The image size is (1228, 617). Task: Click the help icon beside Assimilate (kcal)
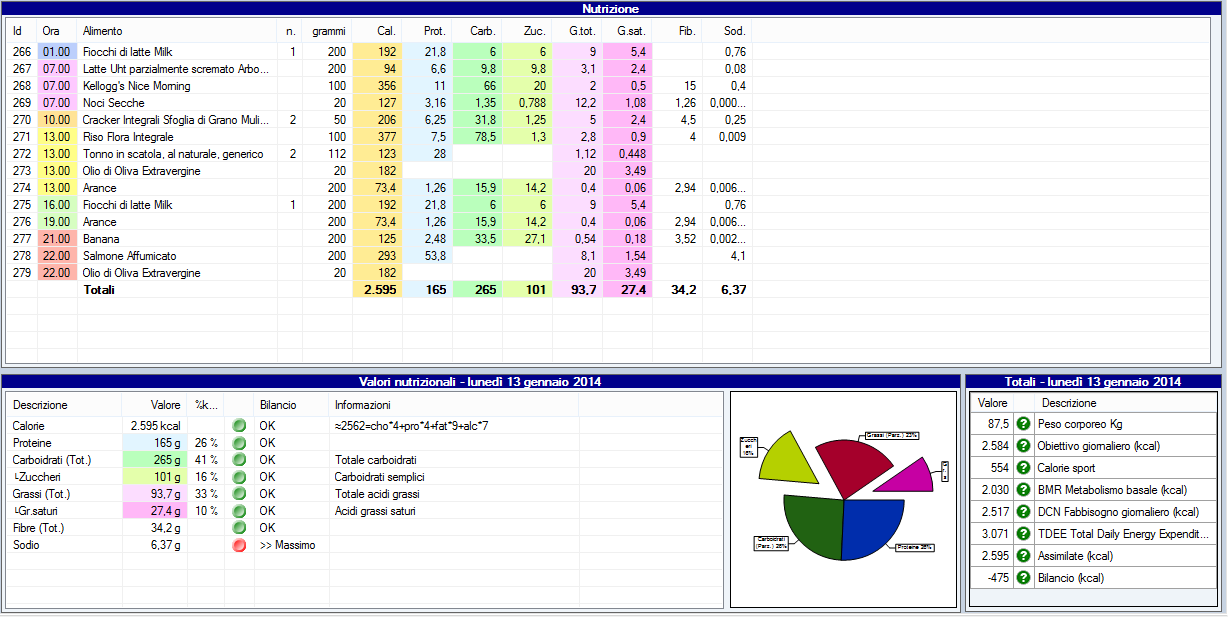coord(1023,556)
